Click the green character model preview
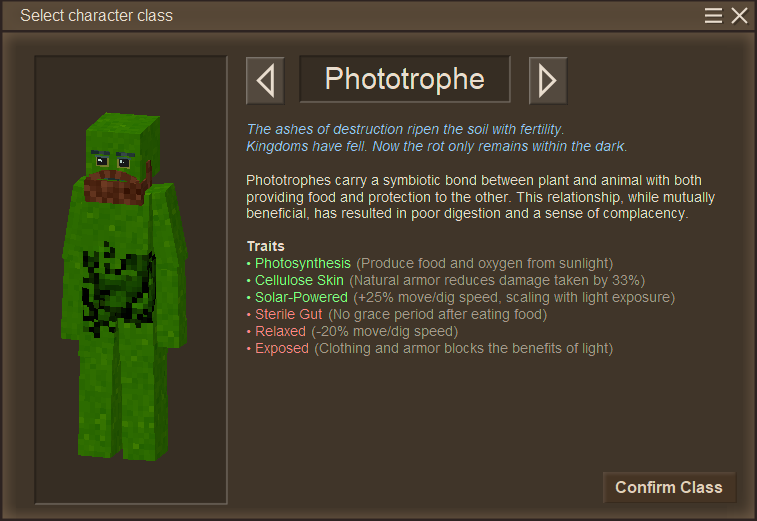 click(x=125, y=287)
